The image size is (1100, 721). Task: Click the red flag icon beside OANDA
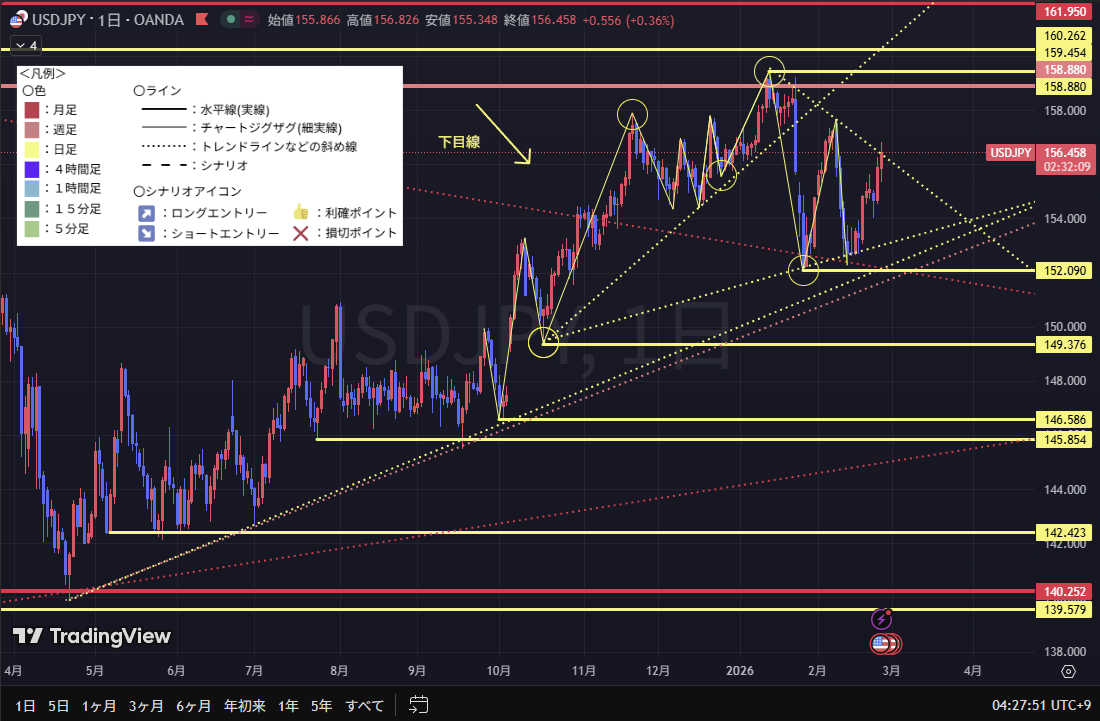202,20
